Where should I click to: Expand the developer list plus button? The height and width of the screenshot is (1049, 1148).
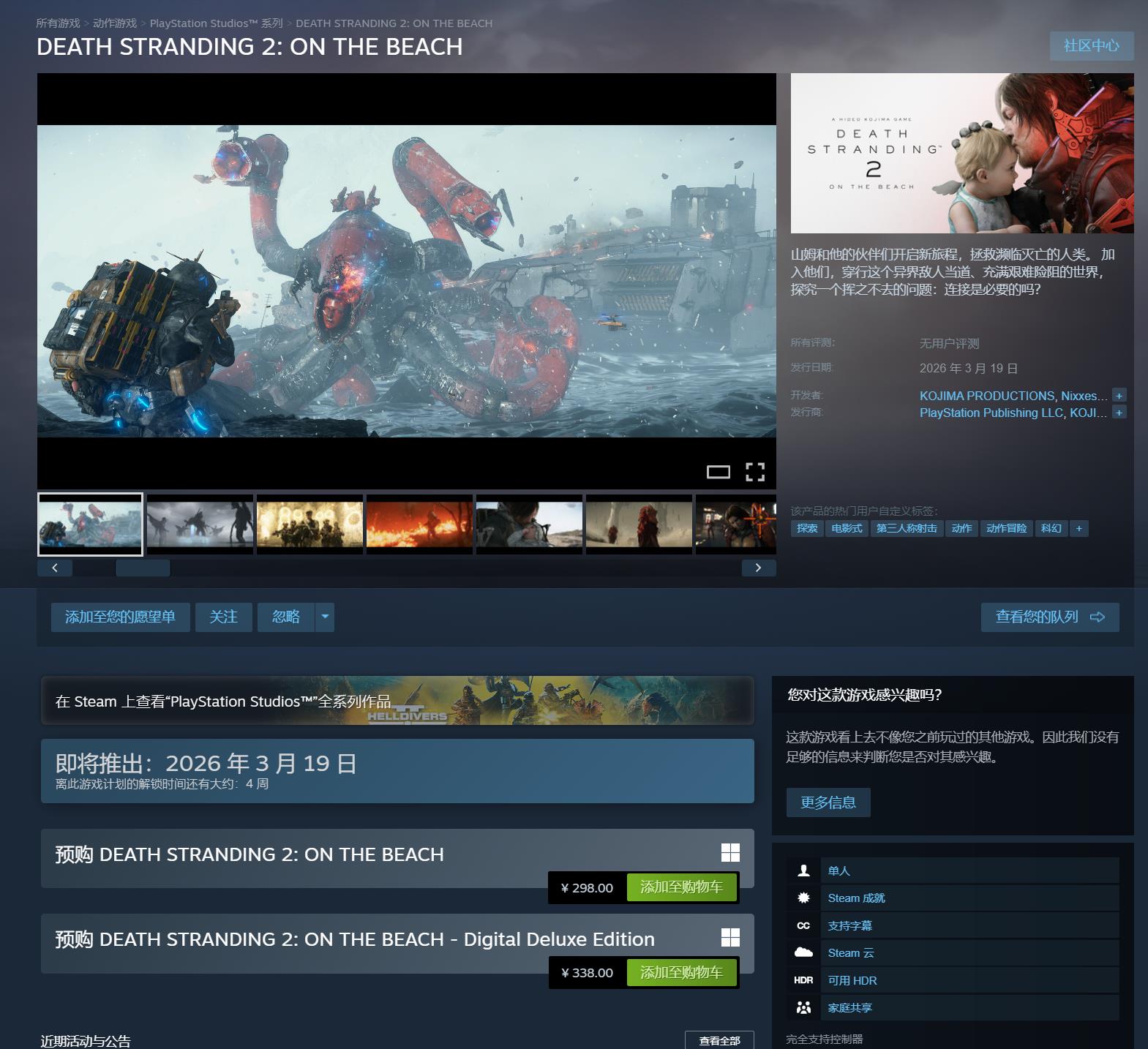[x=1119, y=396]
